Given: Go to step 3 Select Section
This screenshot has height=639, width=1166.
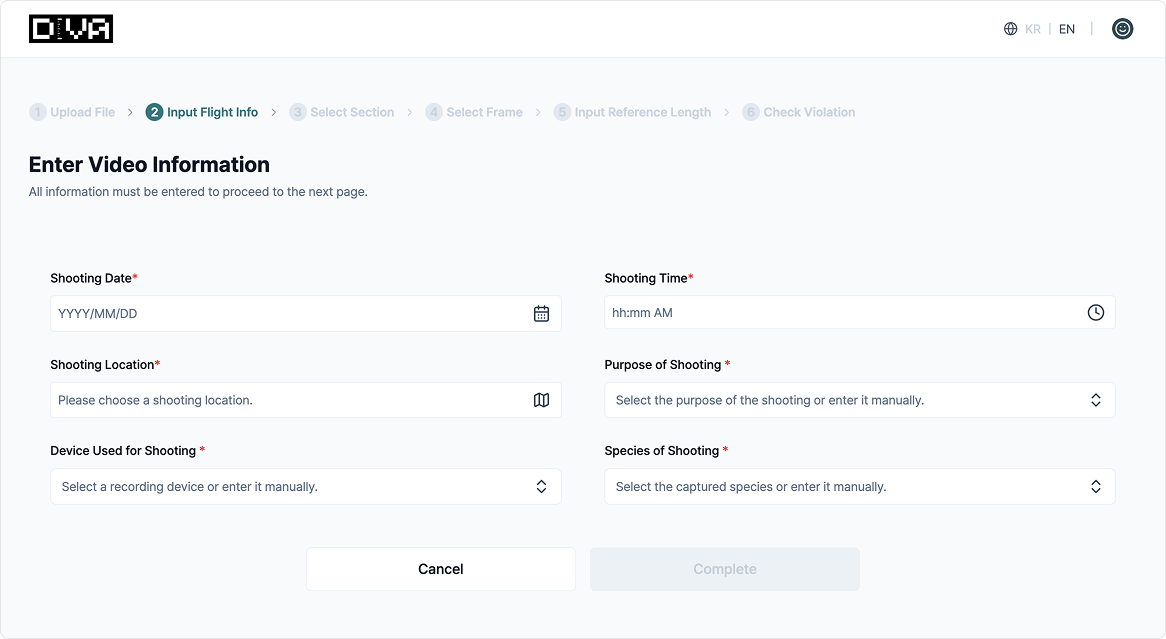Looking at the screenshot, I should pyautogui.click(x=342, y=112).
